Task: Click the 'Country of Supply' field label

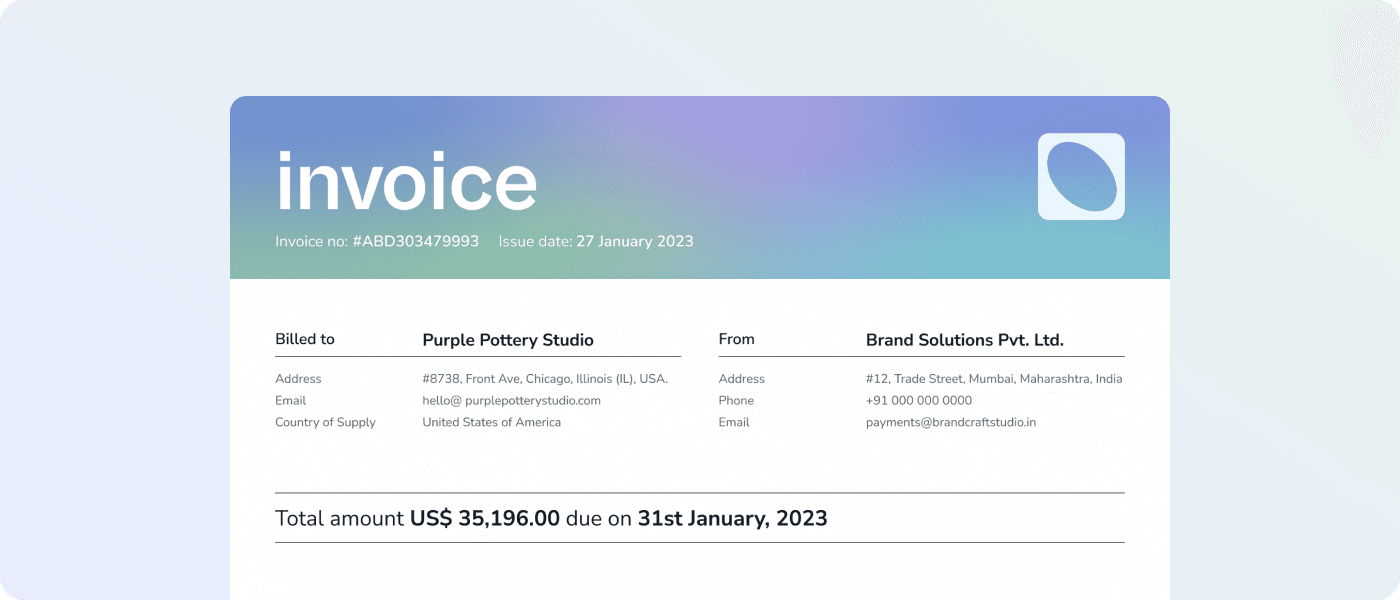Action: click(x=326, y=422)
